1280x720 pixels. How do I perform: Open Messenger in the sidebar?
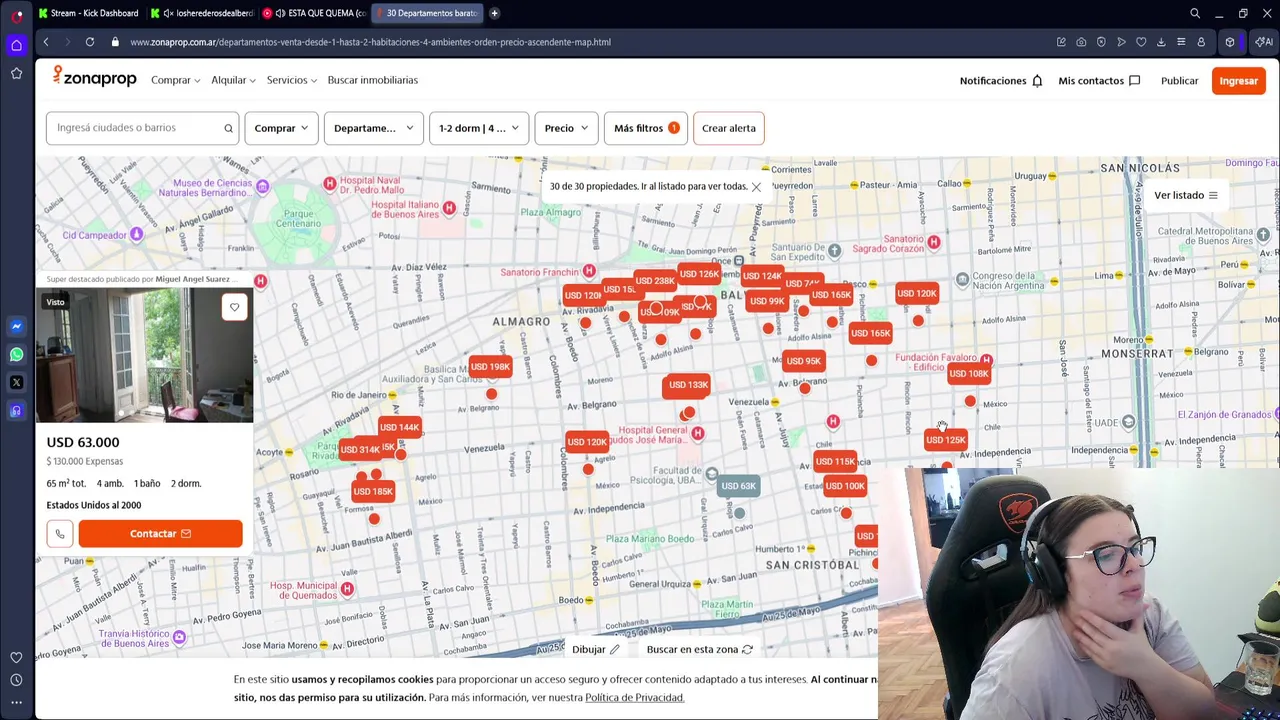click(x=16, y=326)
